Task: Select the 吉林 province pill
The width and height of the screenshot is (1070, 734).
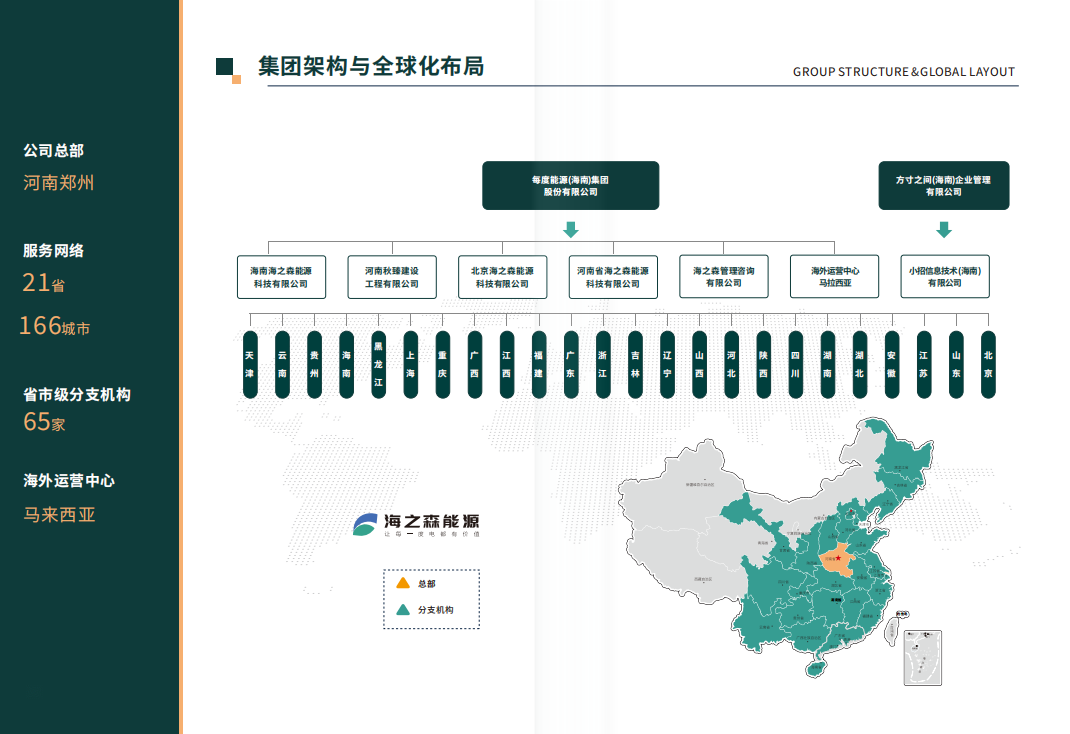Action: coord(635,364)
